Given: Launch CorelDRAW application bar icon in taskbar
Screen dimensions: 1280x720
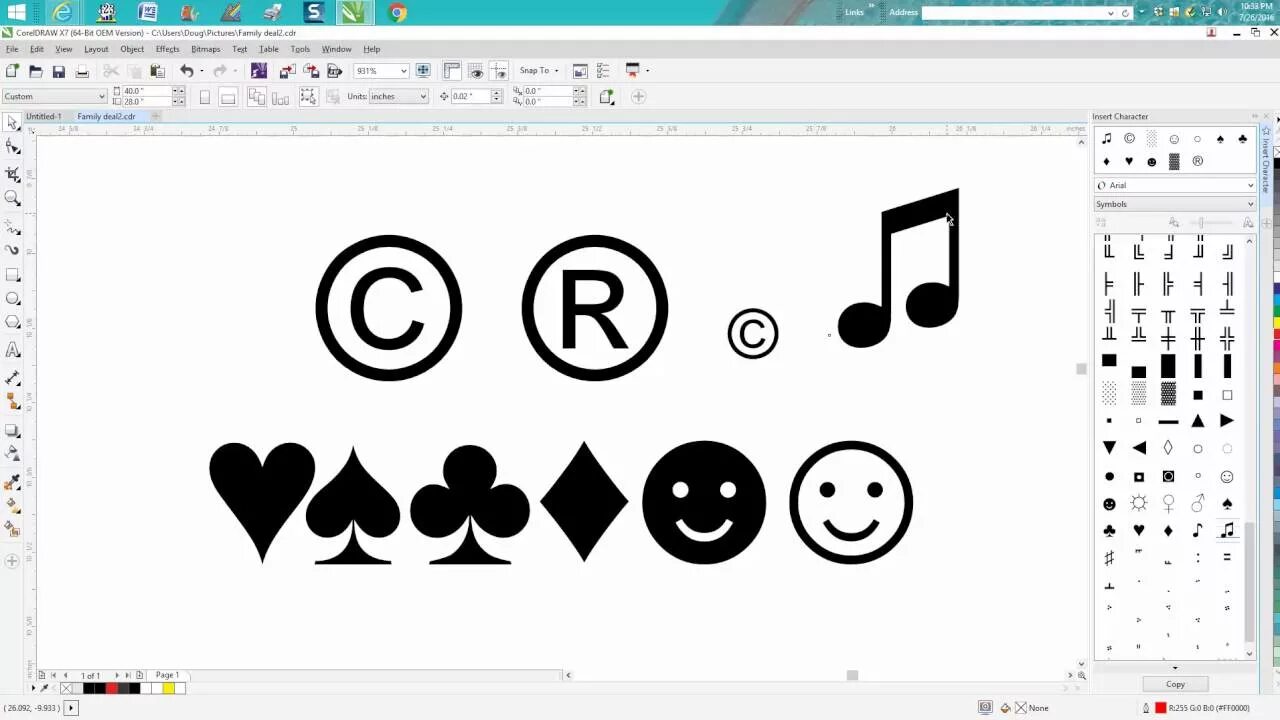Looking at the screenshot, I should 353,11.
